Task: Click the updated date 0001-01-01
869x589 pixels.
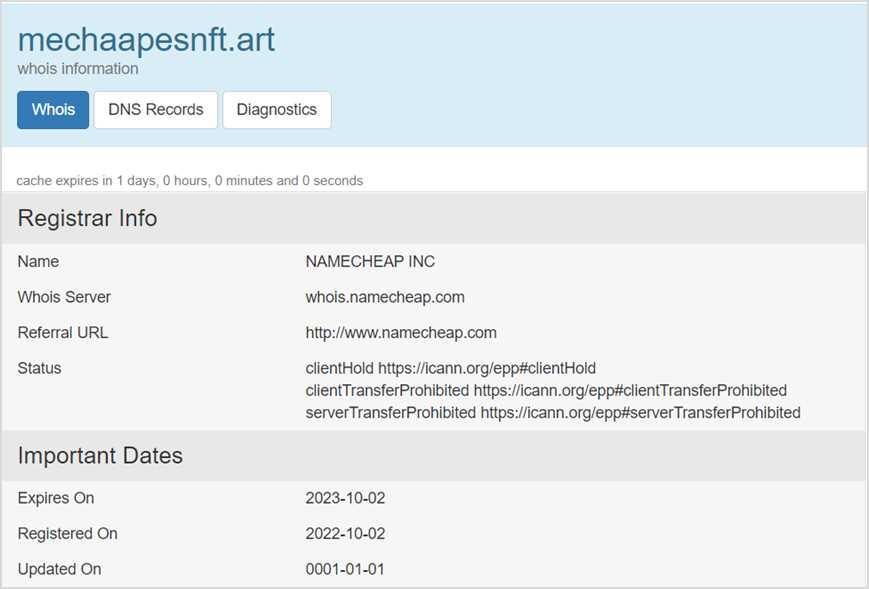Action: pyautogui.click(x=345, y=569)
